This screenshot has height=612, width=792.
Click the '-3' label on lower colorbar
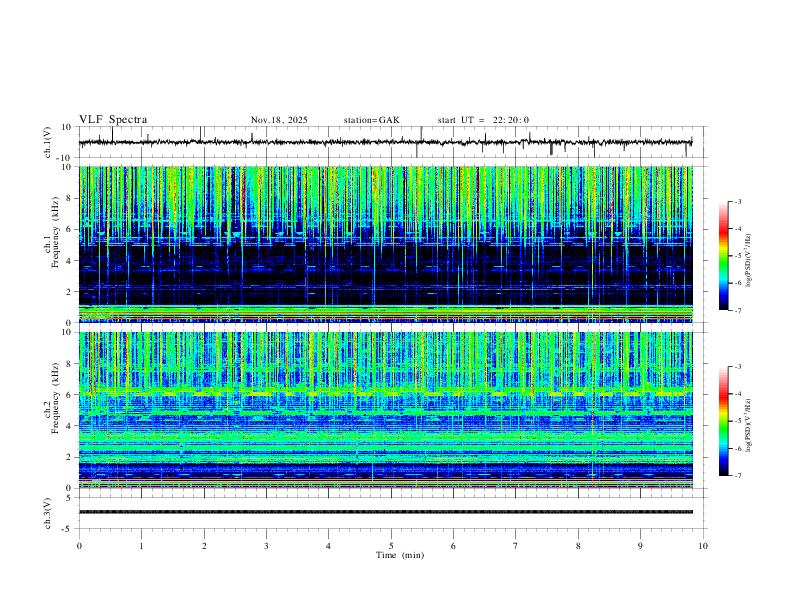click(x=738, y=367)
